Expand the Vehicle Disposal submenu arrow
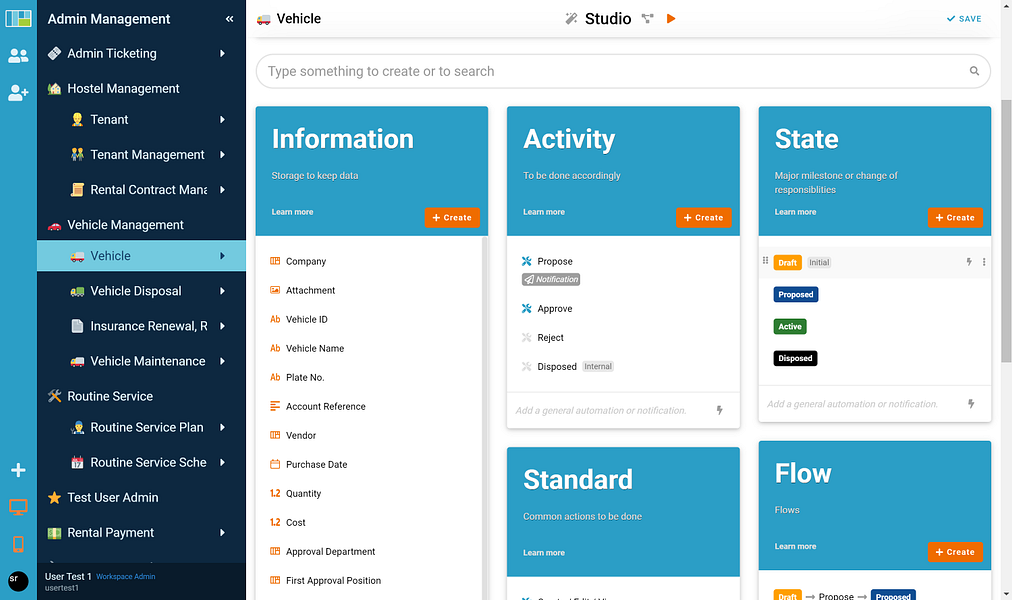 pyautogui.click(x=222, y=291)
